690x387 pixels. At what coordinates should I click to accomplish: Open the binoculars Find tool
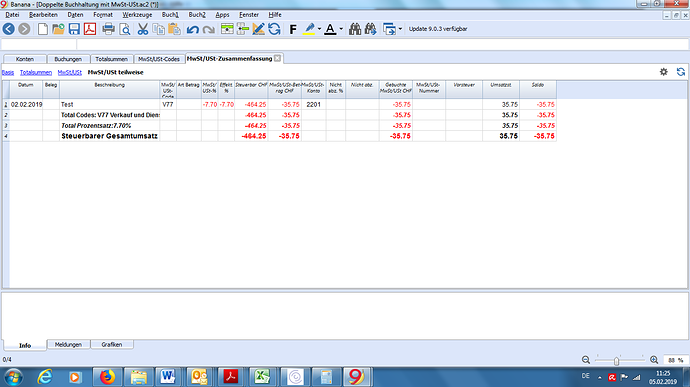[x=355, y=29]
